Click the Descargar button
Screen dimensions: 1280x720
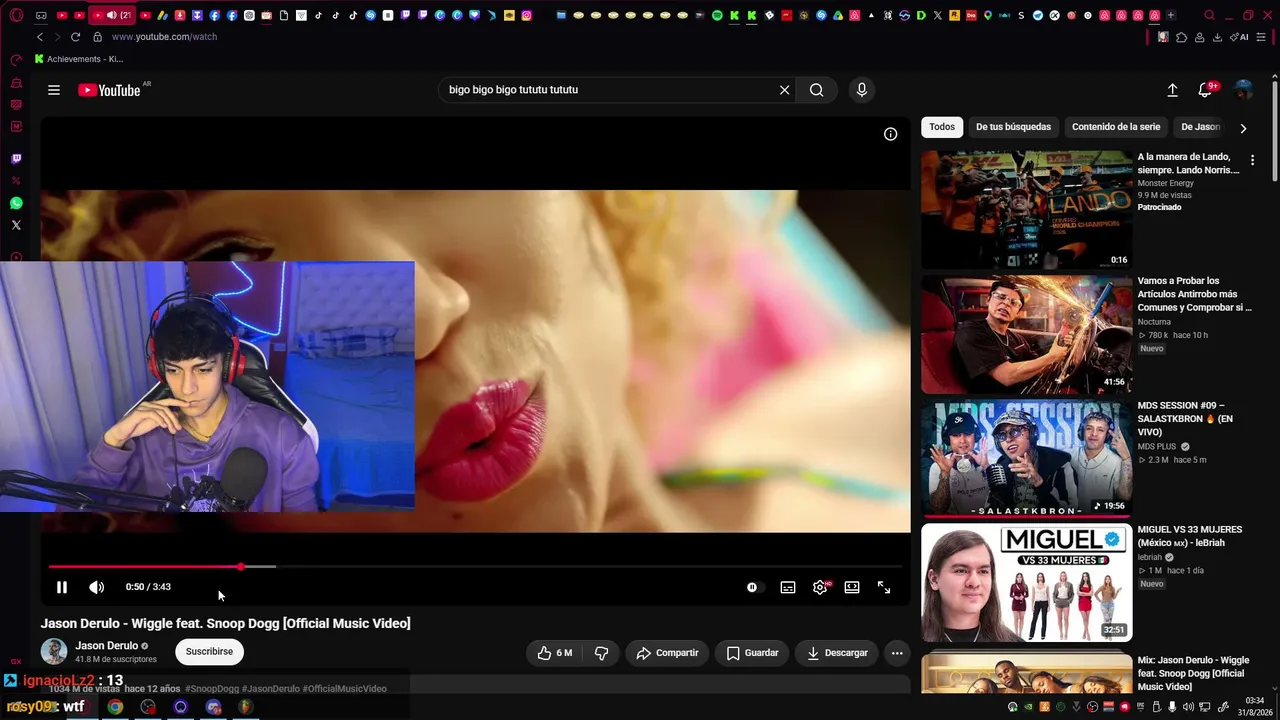pos(837,653)
